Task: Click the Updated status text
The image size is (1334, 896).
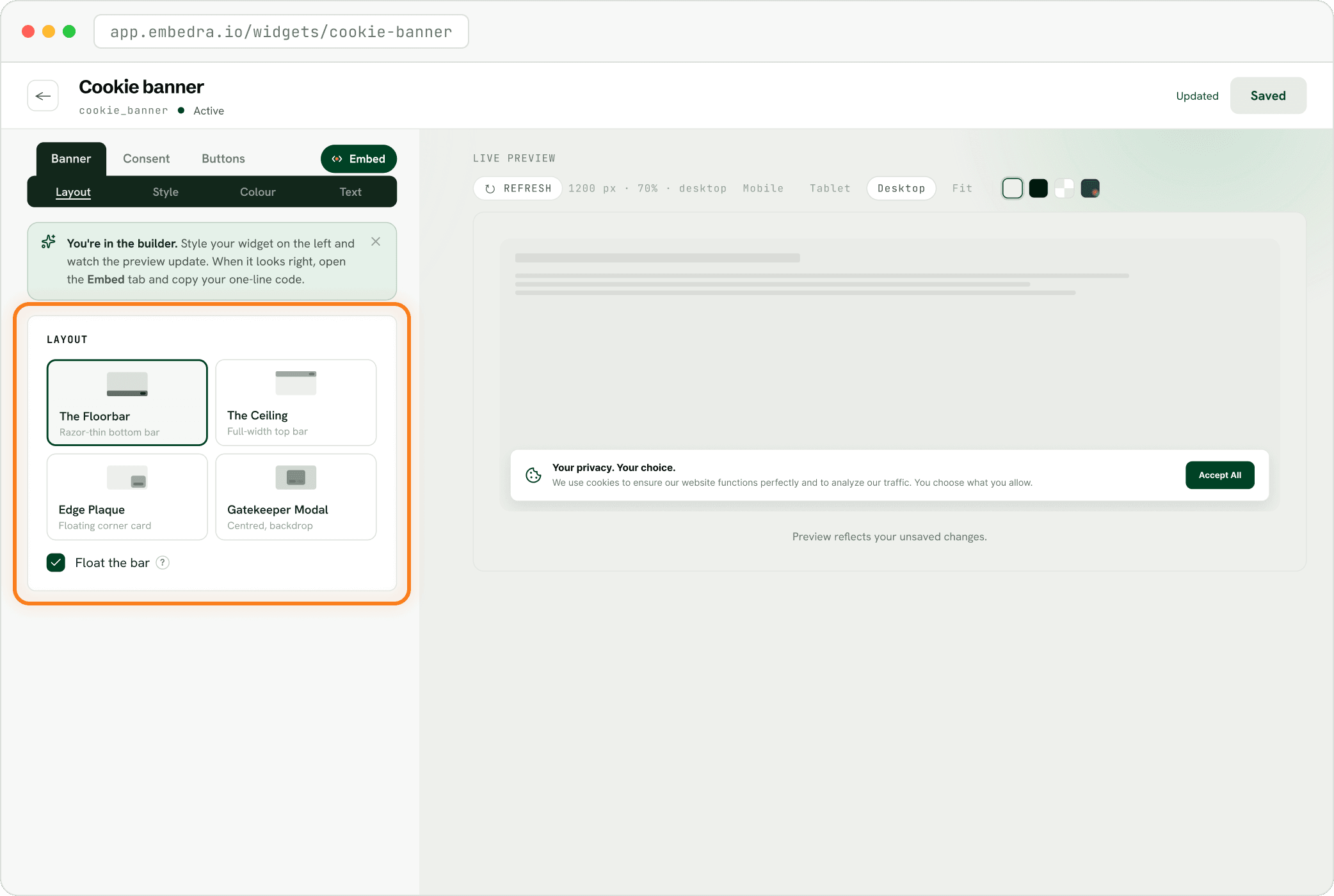Action: click(x=1197, y=96)
